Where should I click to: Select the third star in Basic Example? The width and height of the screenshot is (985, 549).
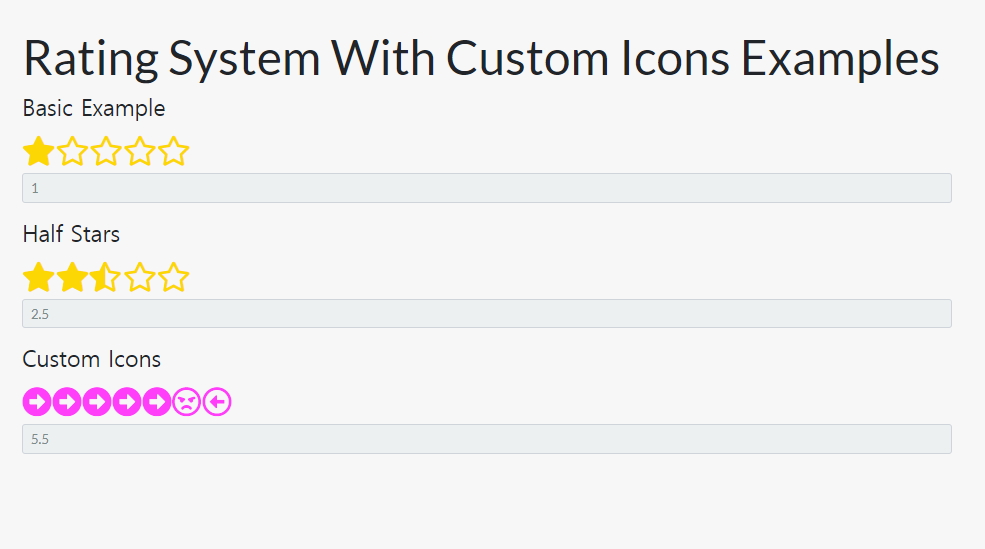(106, 151)
